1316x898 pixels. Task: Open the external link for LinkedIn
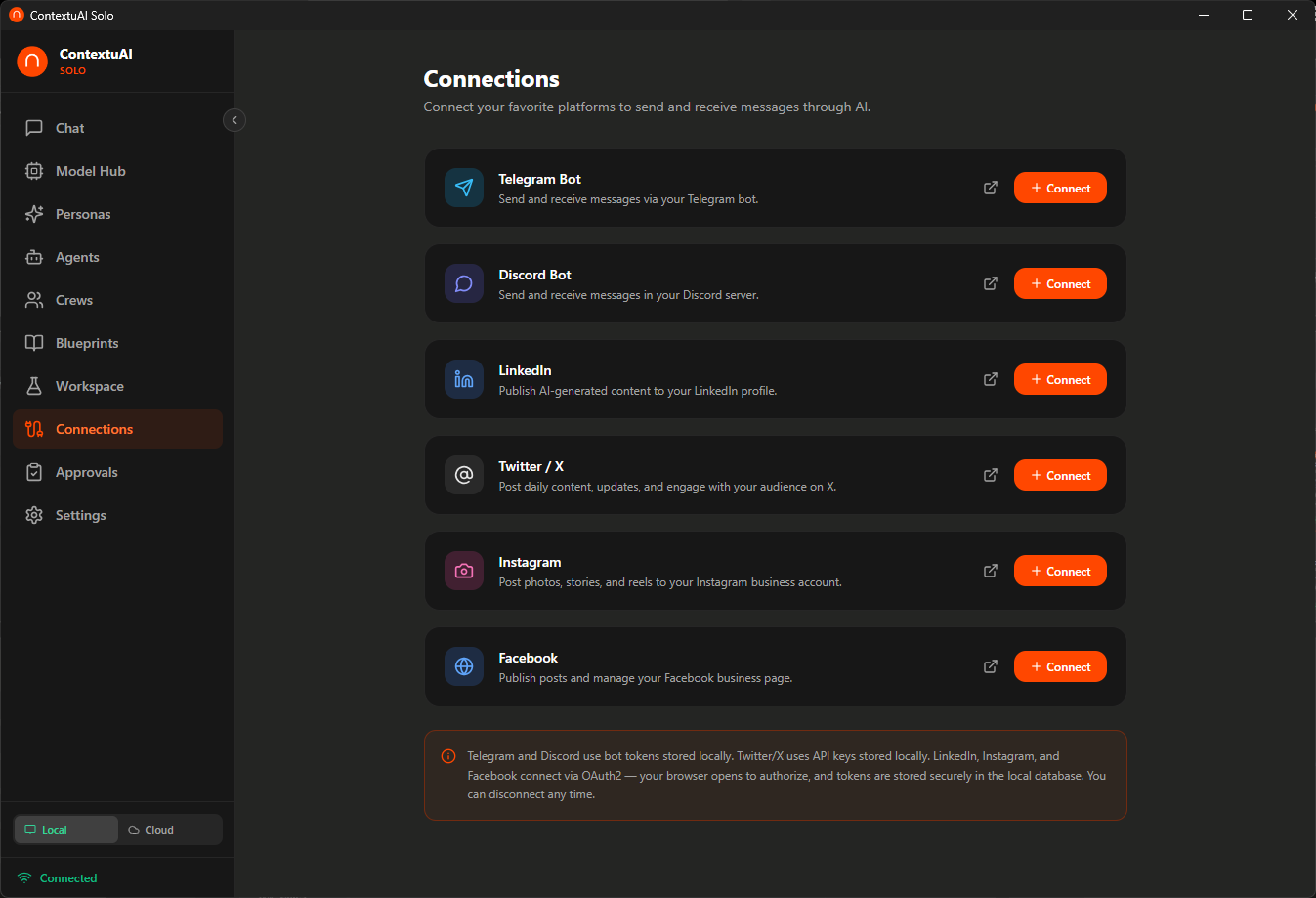click(x=990, y=379)
